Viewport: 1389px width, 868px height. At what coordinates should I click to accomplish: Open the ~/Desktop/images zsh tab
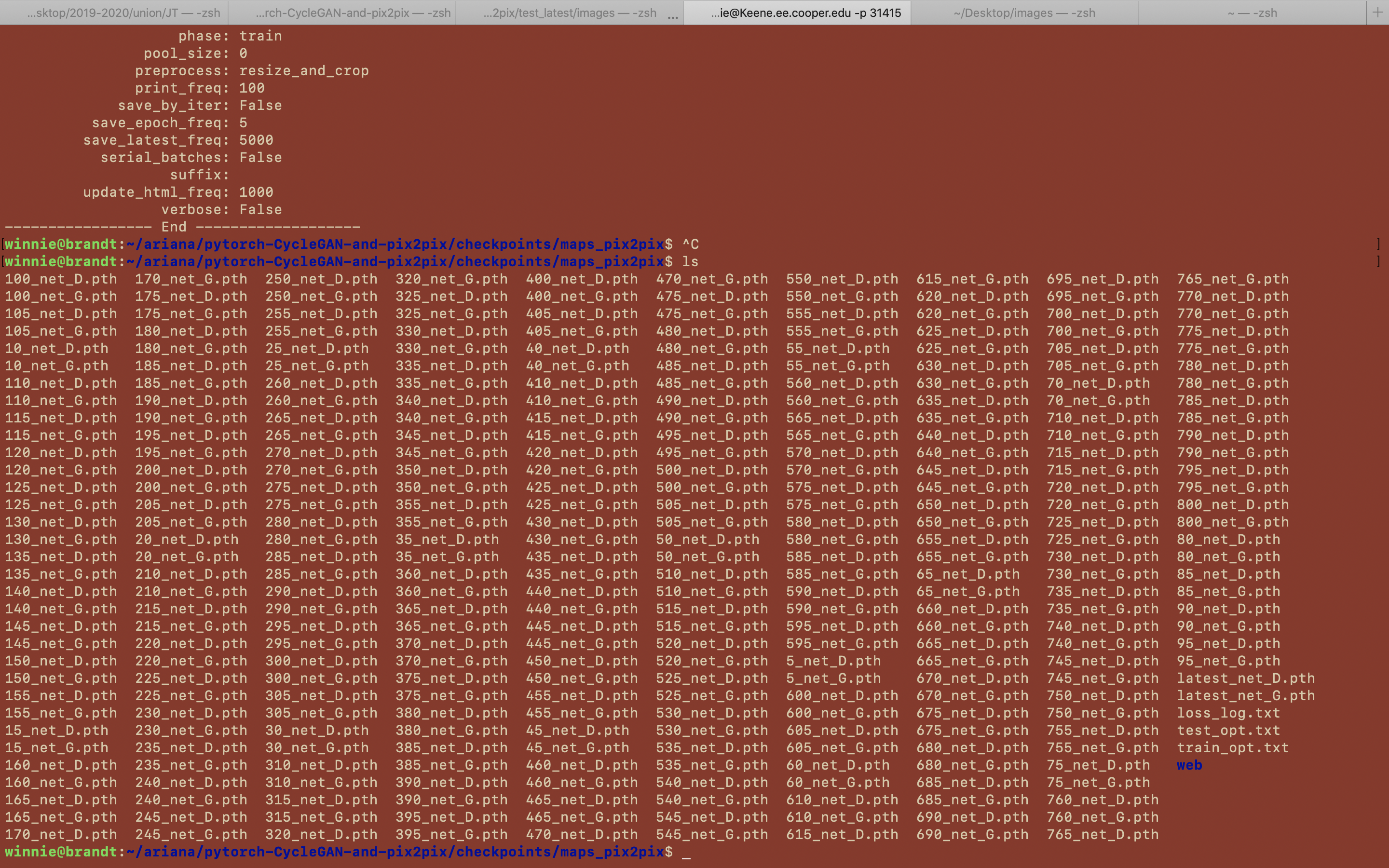1024,13
